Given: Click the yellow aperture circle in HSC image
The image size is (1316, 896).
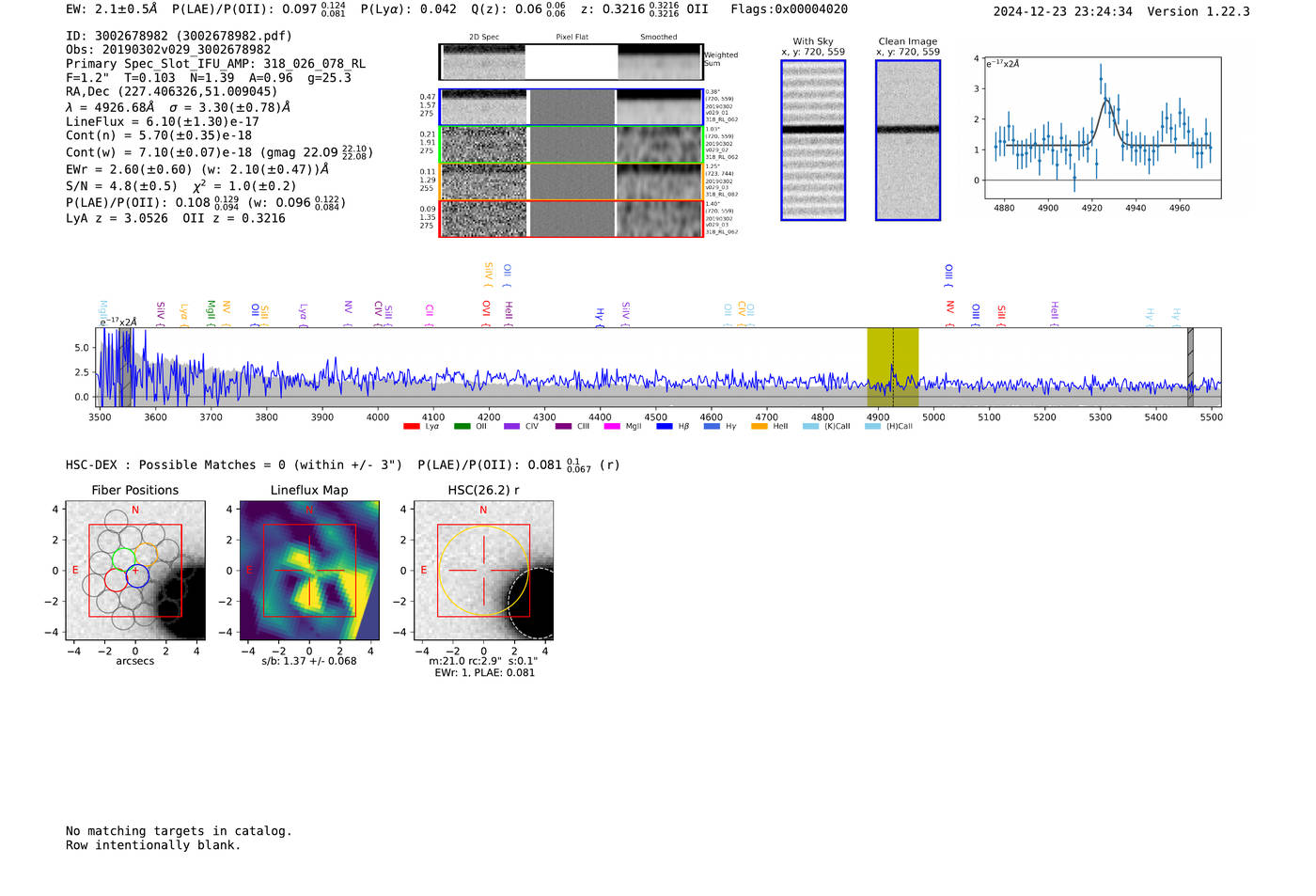Looking at the screenshot, I should pos(483,571).
